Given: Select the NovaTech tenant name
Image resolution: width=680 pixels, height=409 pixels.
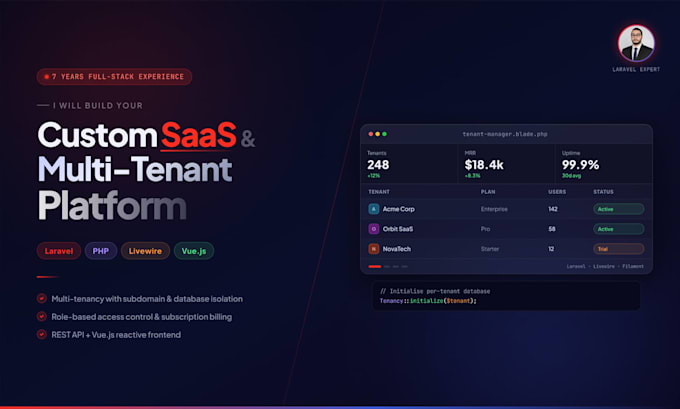Looking at the screenshot, I should tap(396, 249).
